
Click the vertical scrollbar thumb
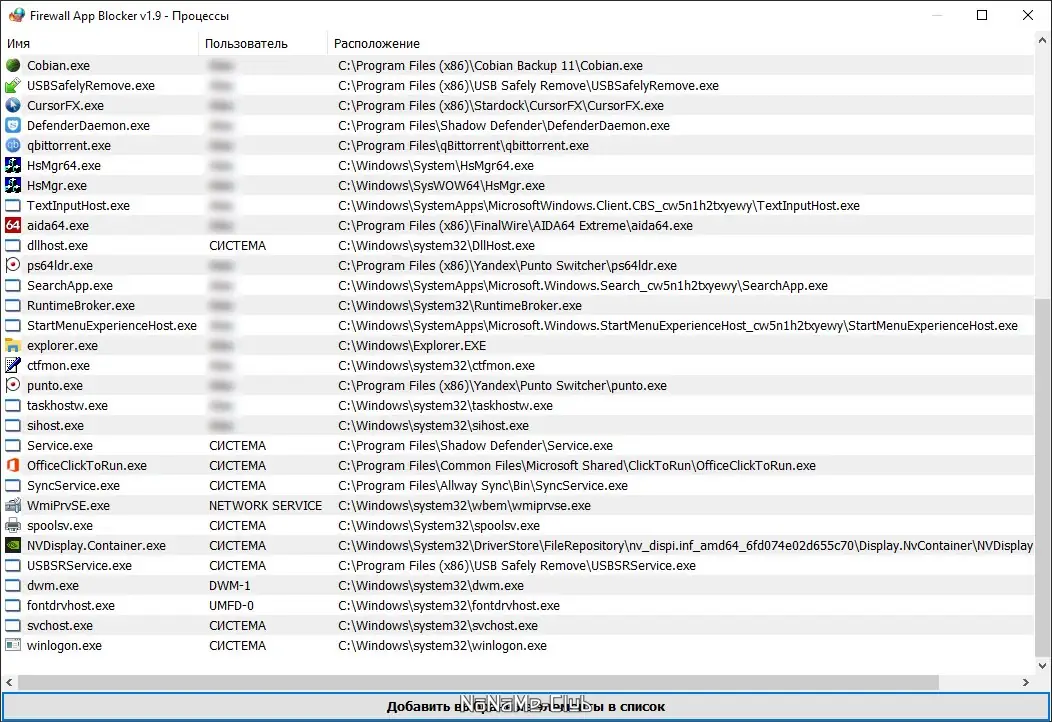click(x=1043, y=477)
